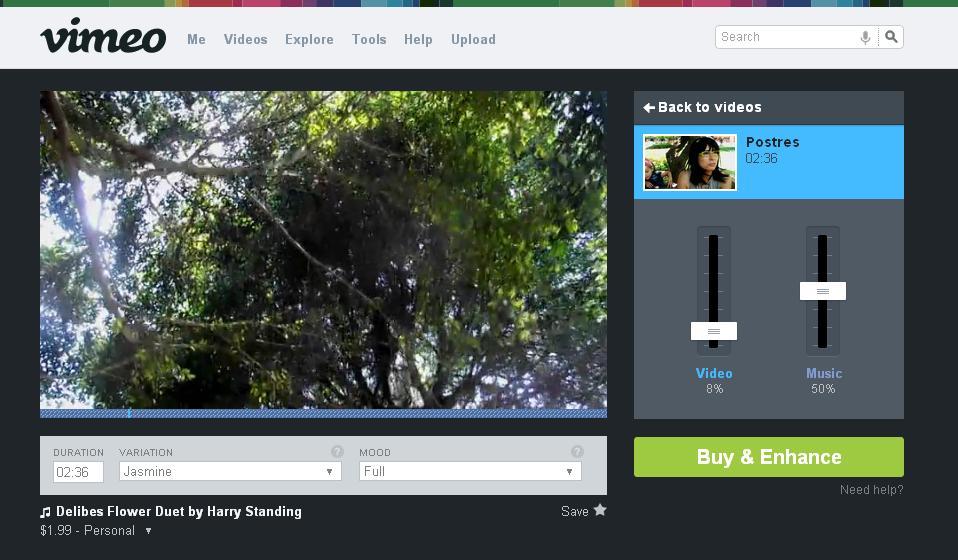The height and width of the screenshot is (560, 958).
Task: Click the microphone voice search icon
Action: [865, 37]
